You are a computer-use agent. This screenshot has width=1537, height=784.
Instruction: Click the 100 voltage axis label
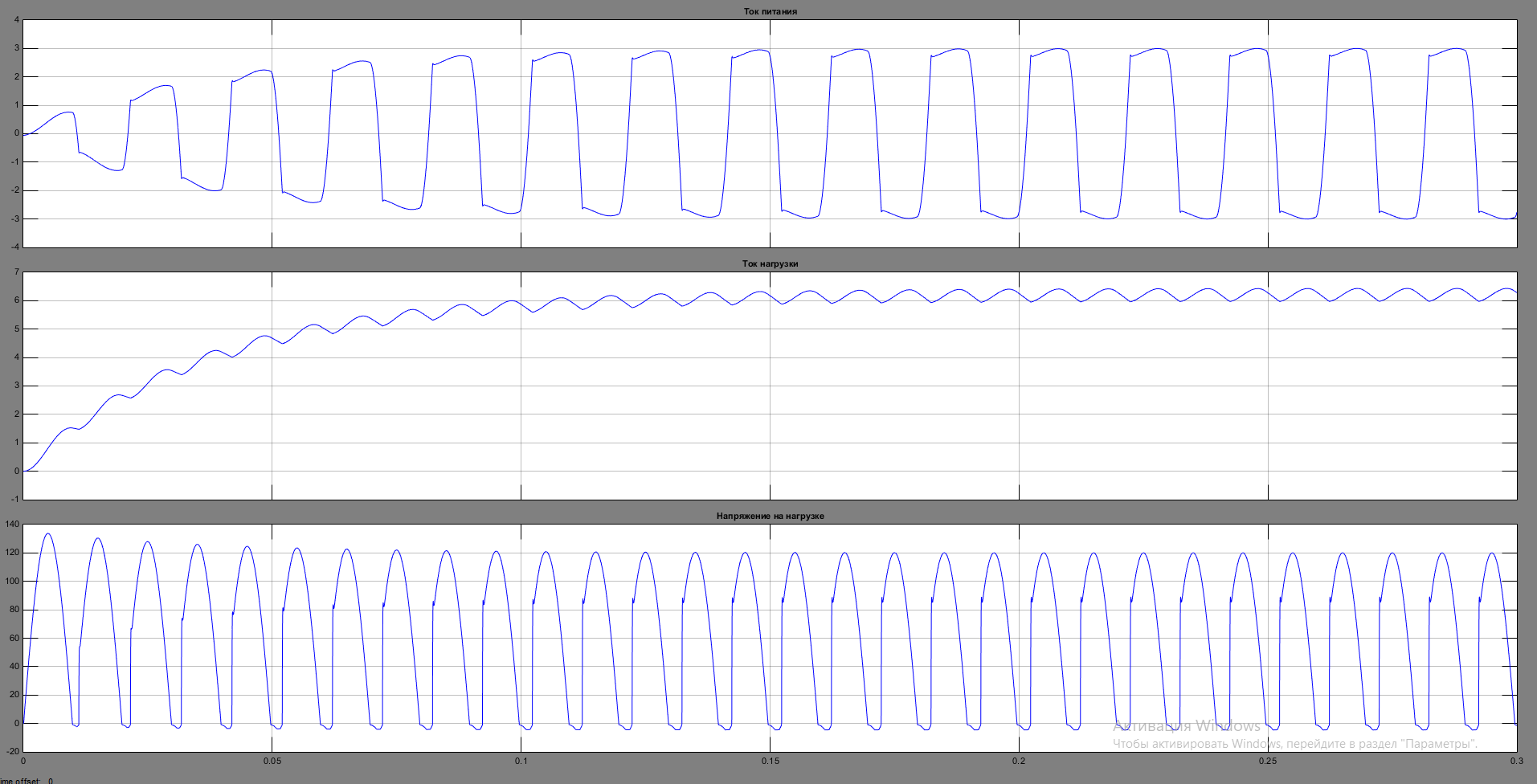pyautogui.click(x=12, y=581)
